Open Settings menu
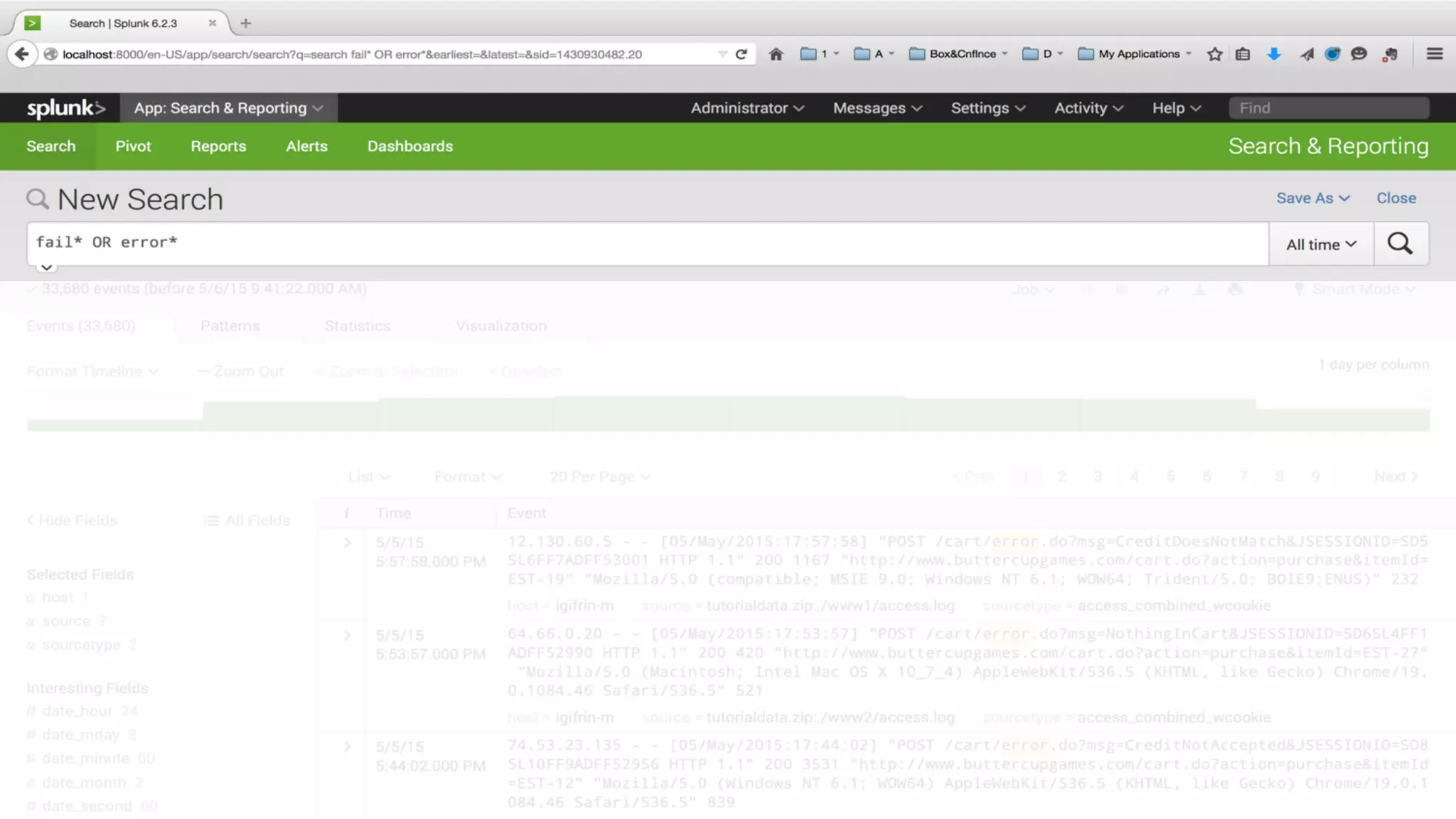 (988, 108)
